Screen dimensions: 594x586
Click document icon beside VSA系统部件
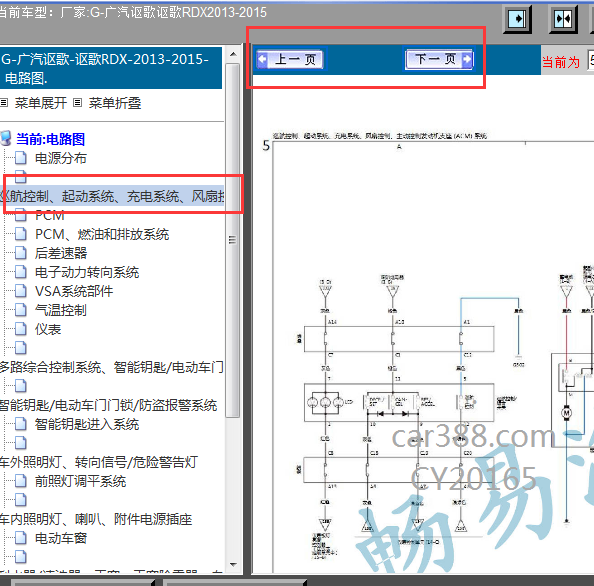(21, 291)
